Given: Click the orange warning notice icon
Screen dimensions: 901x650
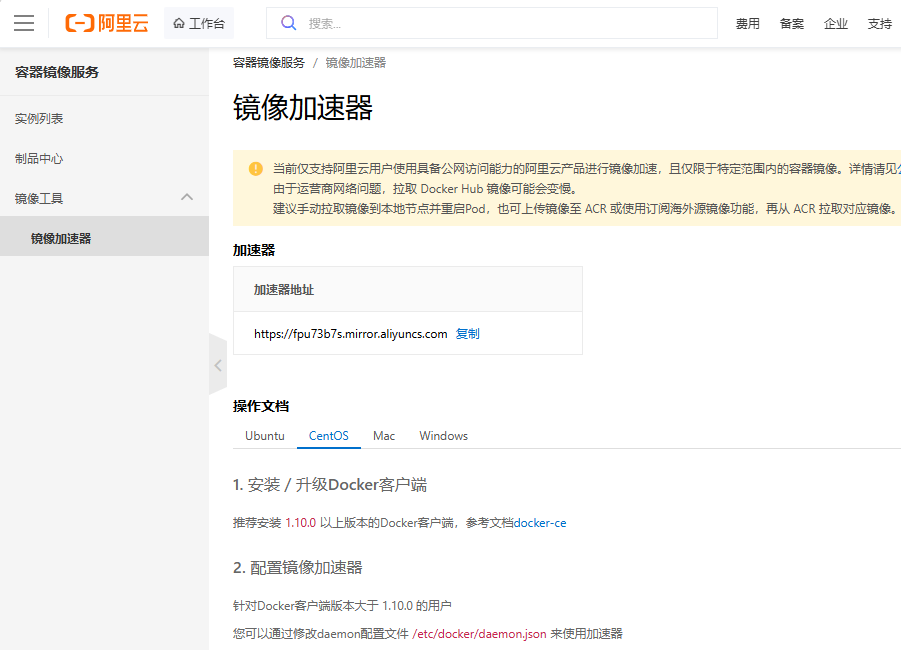Looking at the screenshot, I should [256, 168].
